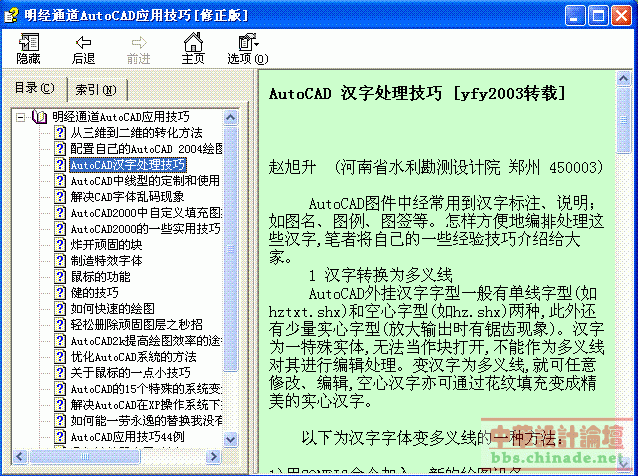
Task: Click the 隐藏 (Hide) toolbar icon
Action: click(28, 42)
